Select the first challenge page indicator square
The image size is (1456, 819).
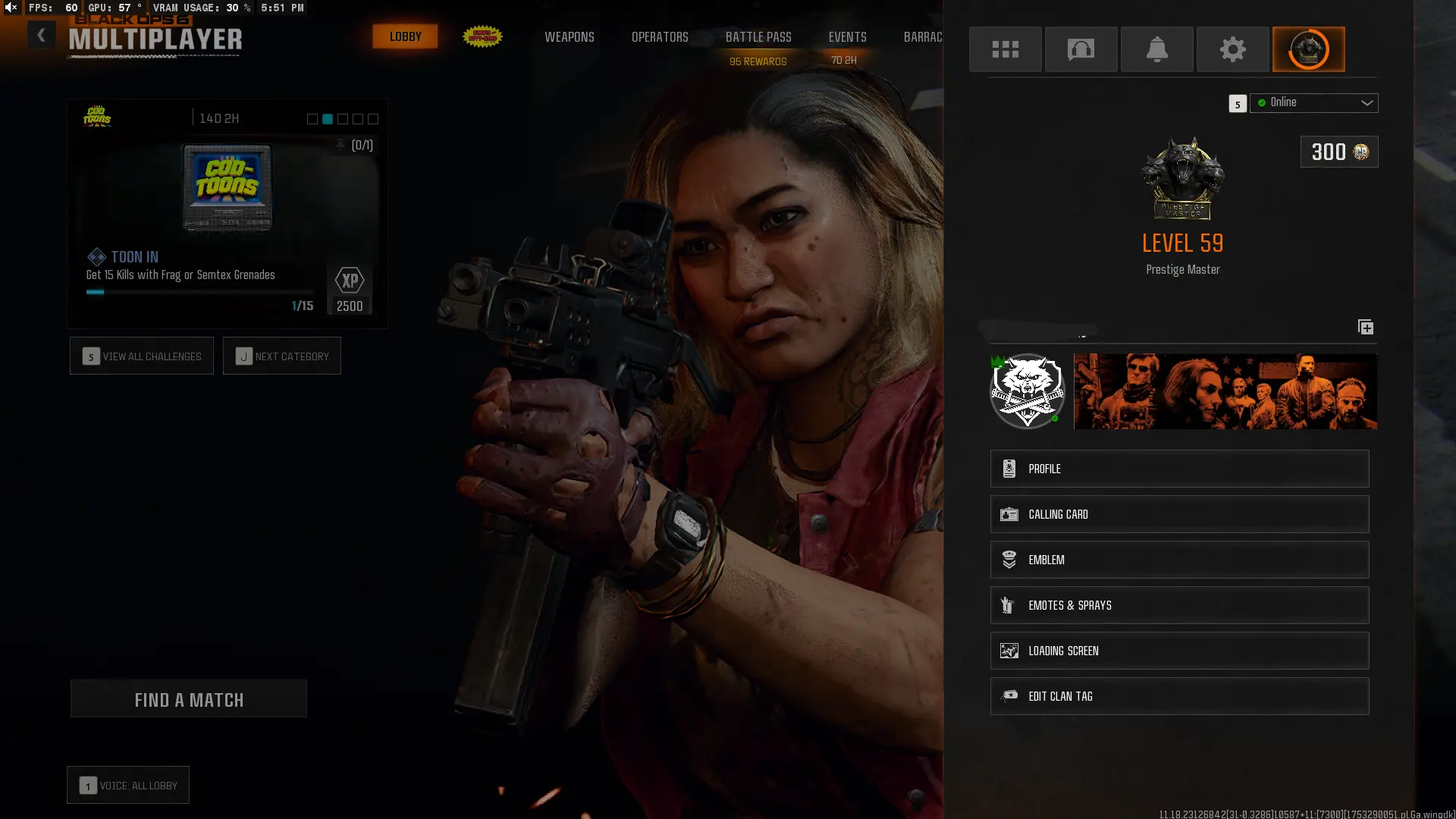(312, 119)
